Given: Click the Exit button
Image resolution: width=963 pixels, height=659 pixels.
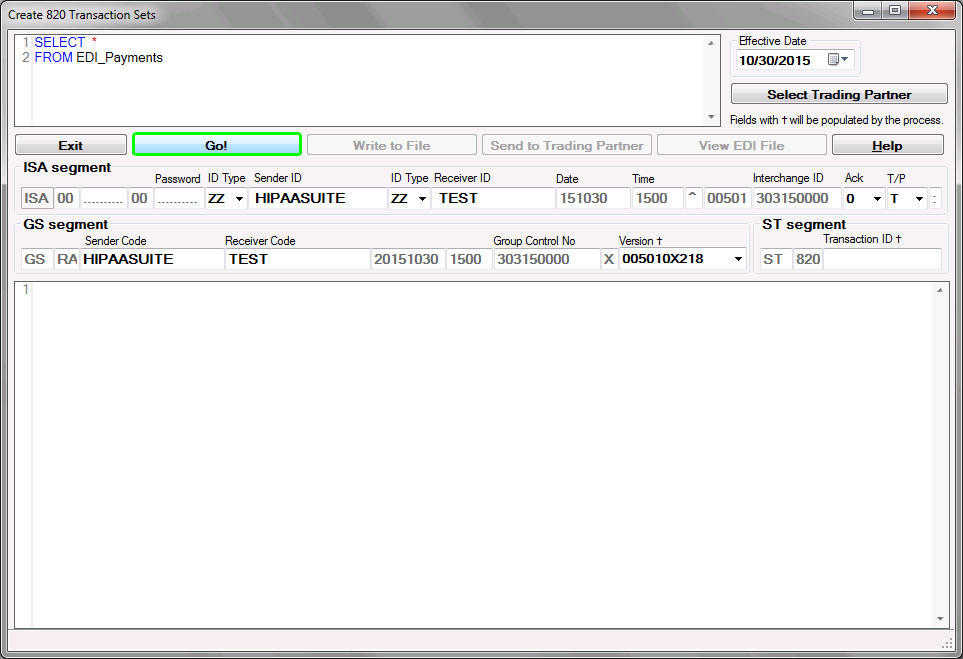Looking at the screenshot, I should [70, 145].
